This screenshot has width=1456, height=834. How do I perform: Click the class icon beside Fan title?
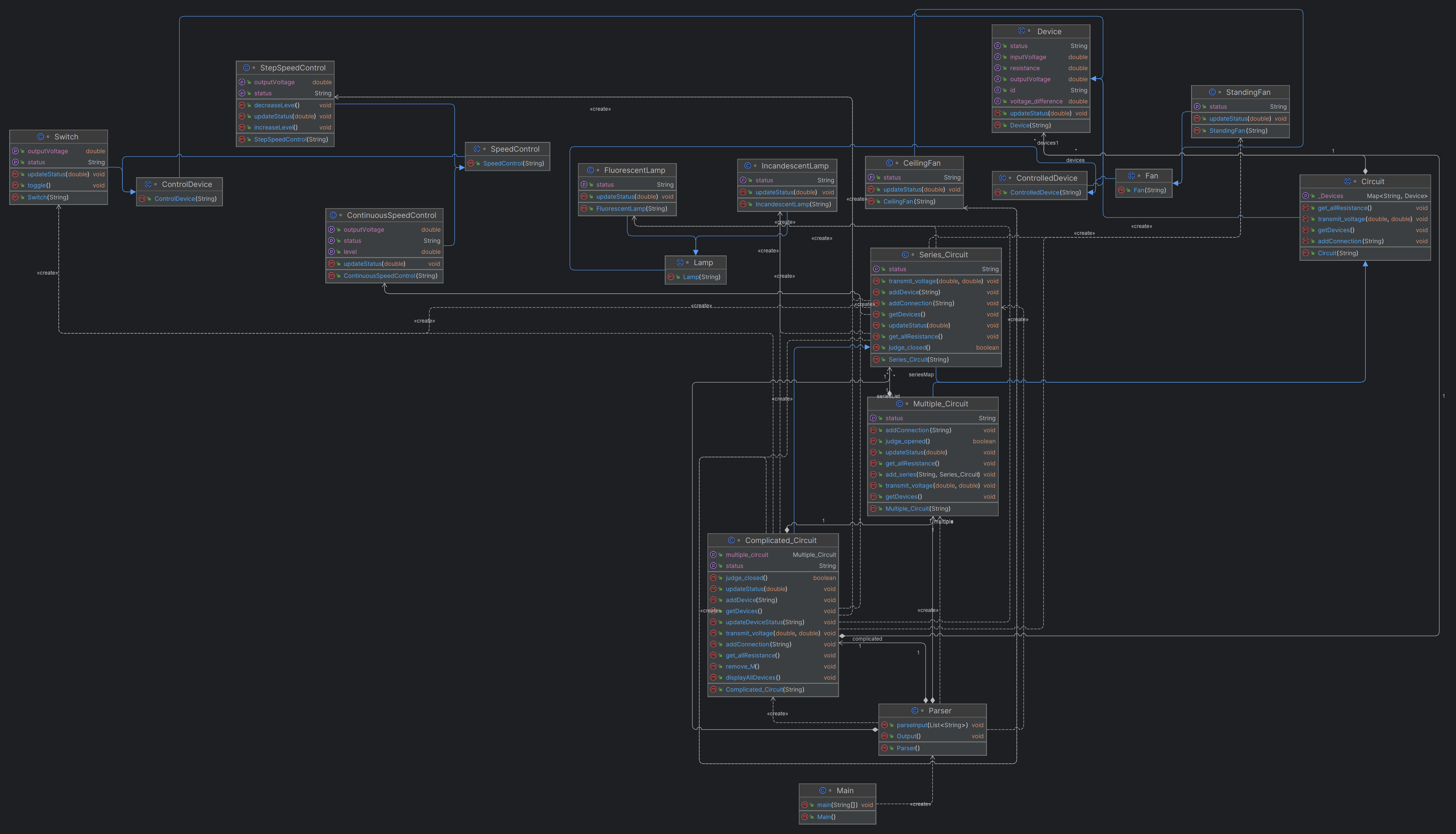coord(1131,176)
